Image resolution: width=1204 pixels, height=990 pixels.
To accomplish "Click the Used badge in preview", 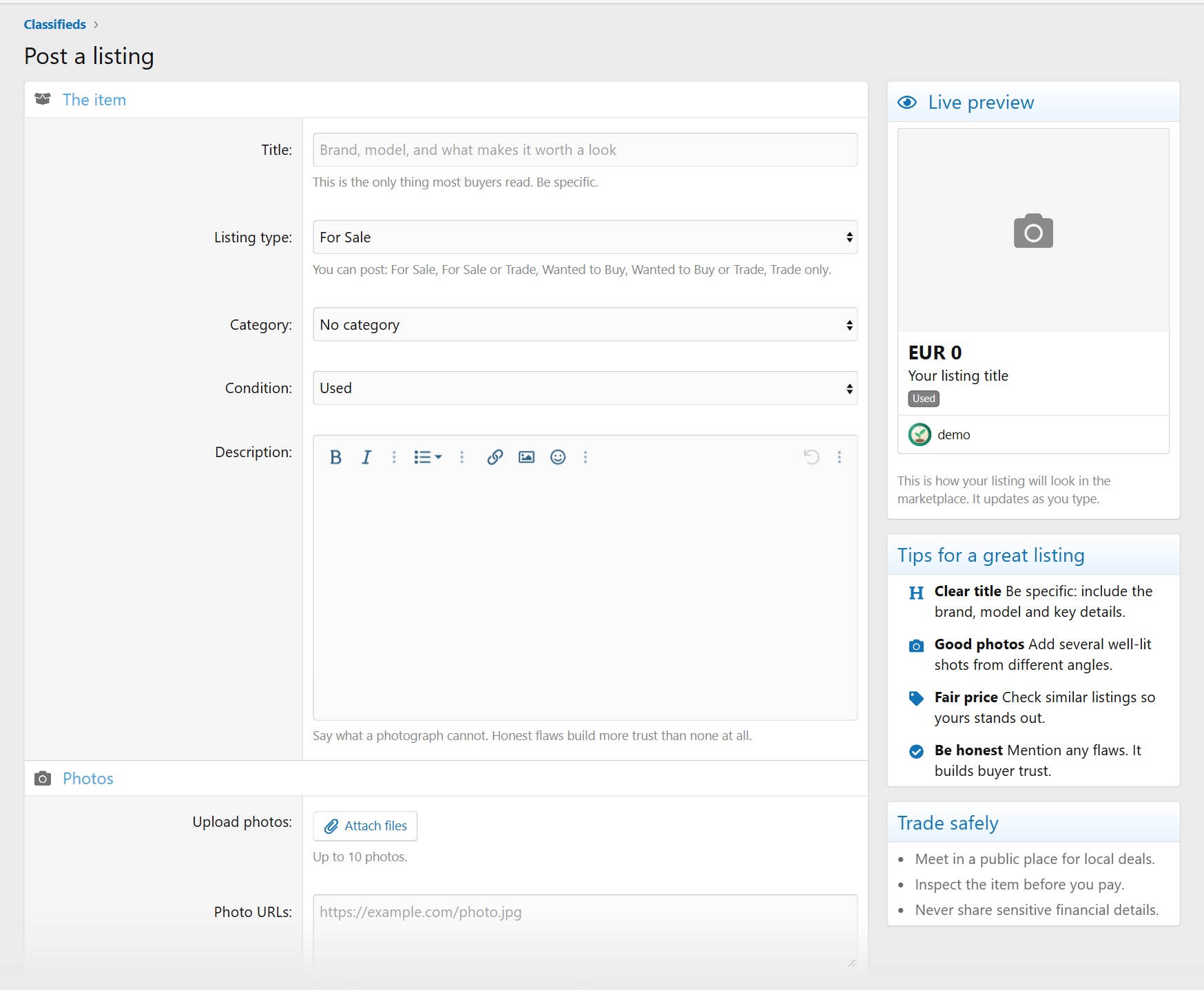I will [x=924, y=399].
